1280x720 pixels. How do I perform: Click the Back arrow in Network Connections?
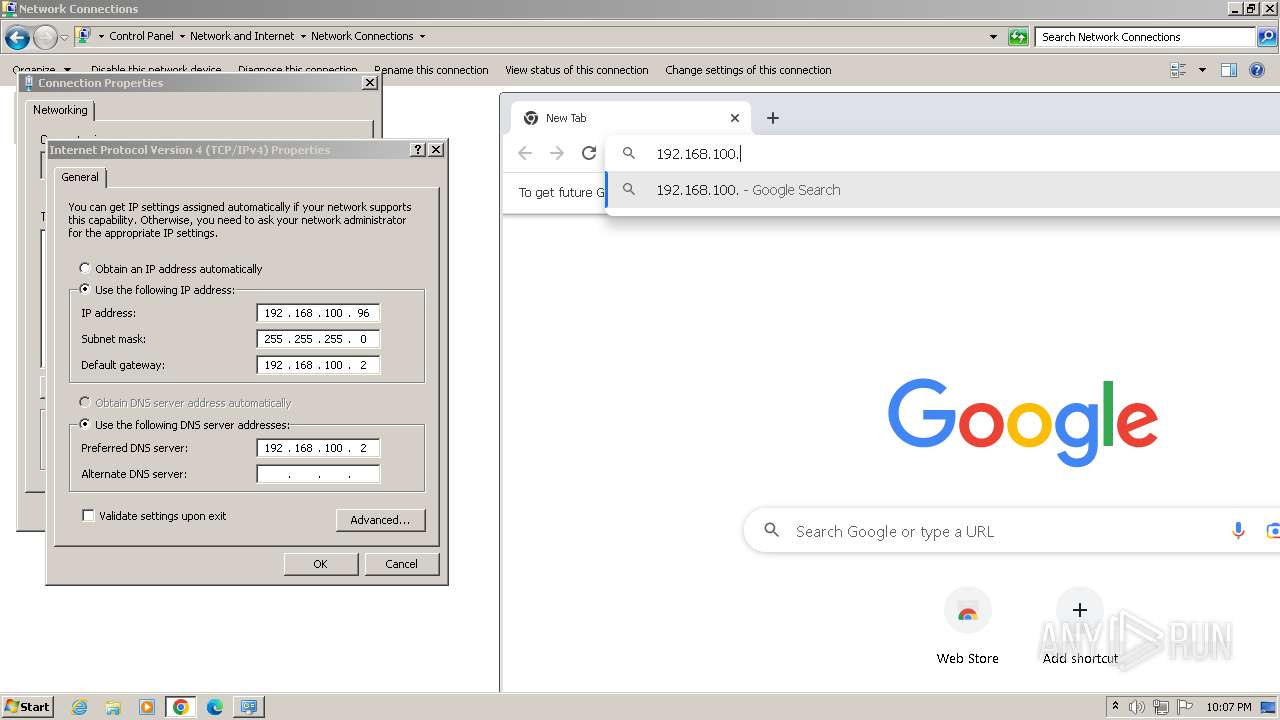coord(17,38)
